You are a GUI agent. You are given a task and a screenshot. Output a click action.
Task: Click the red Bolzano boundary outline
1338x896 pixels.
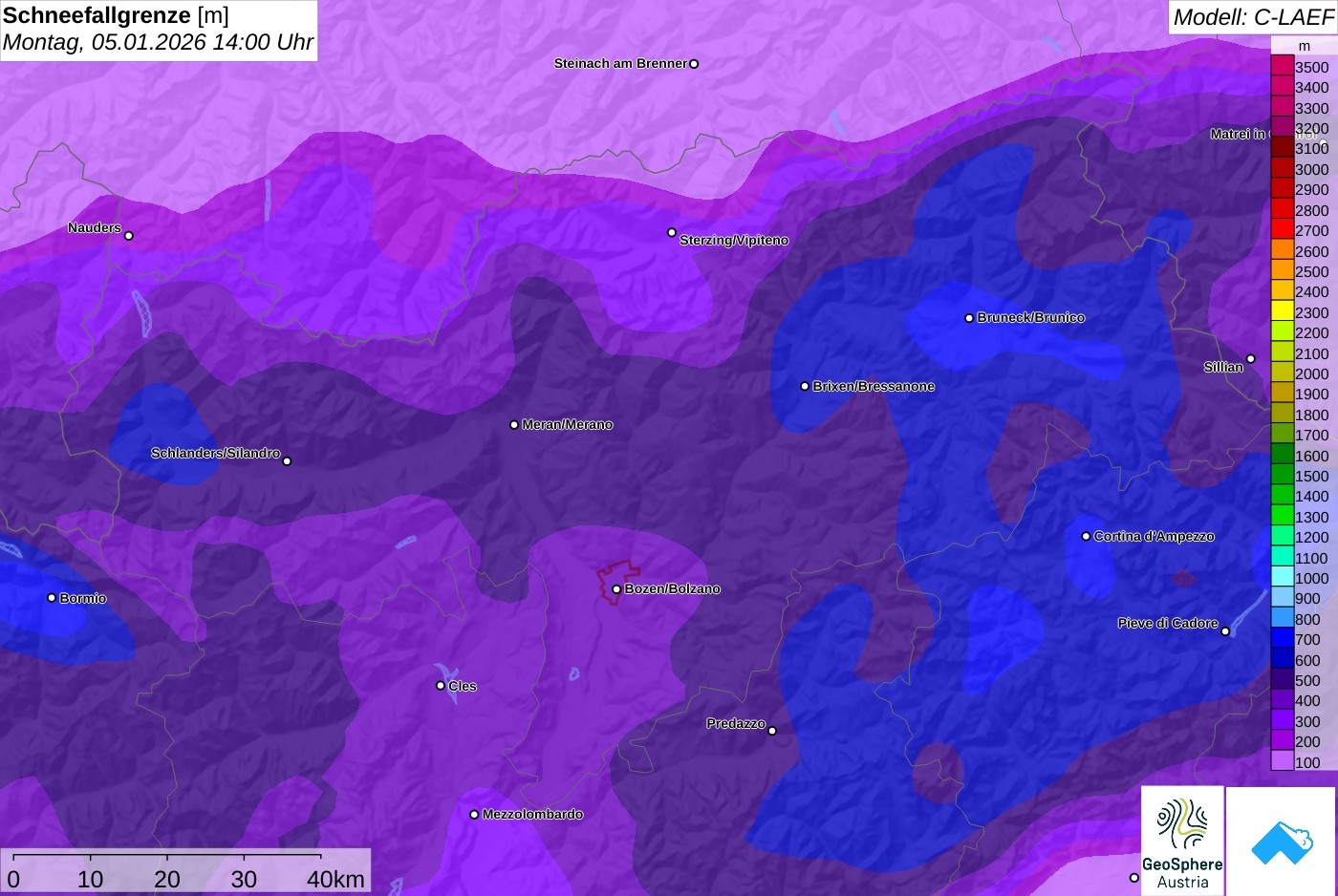click(618, 582)
